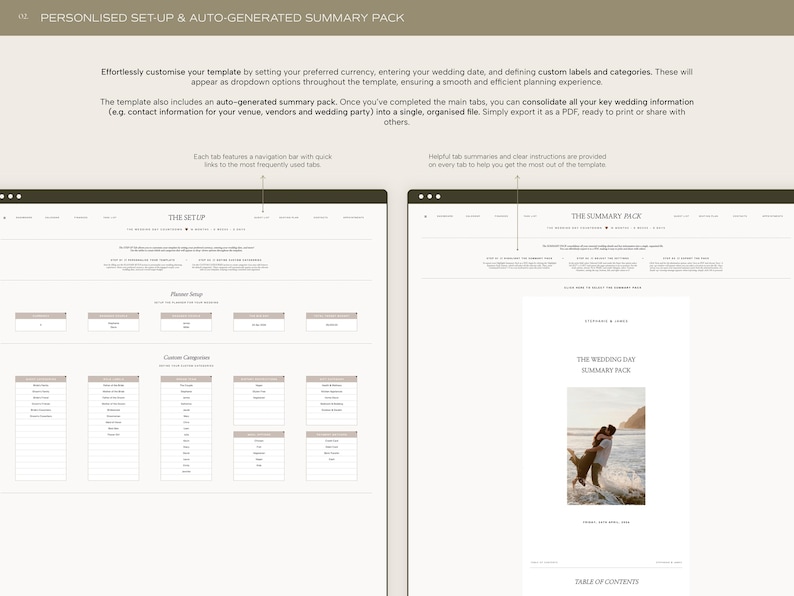This screenshot has height=596, width=794.
Task: Open Contacts link in Summary Pack window
Action: (x=740, y=216)
